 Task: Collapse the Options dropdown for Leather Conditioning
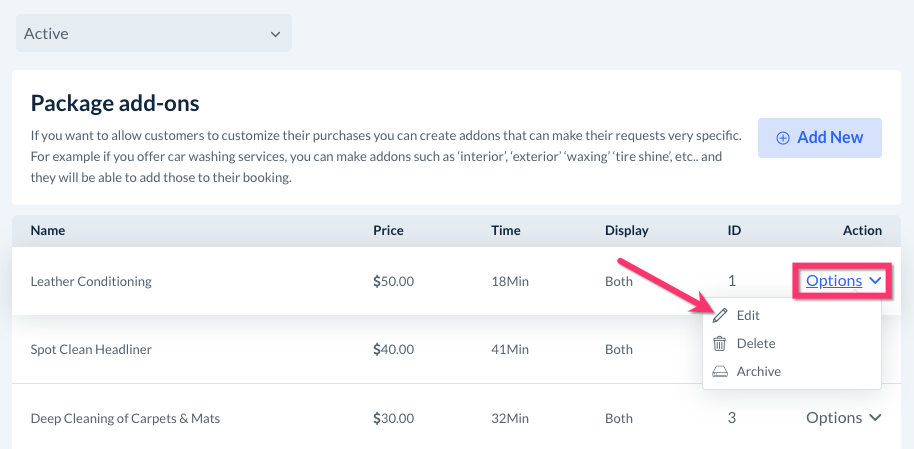[x=876, y=281]
